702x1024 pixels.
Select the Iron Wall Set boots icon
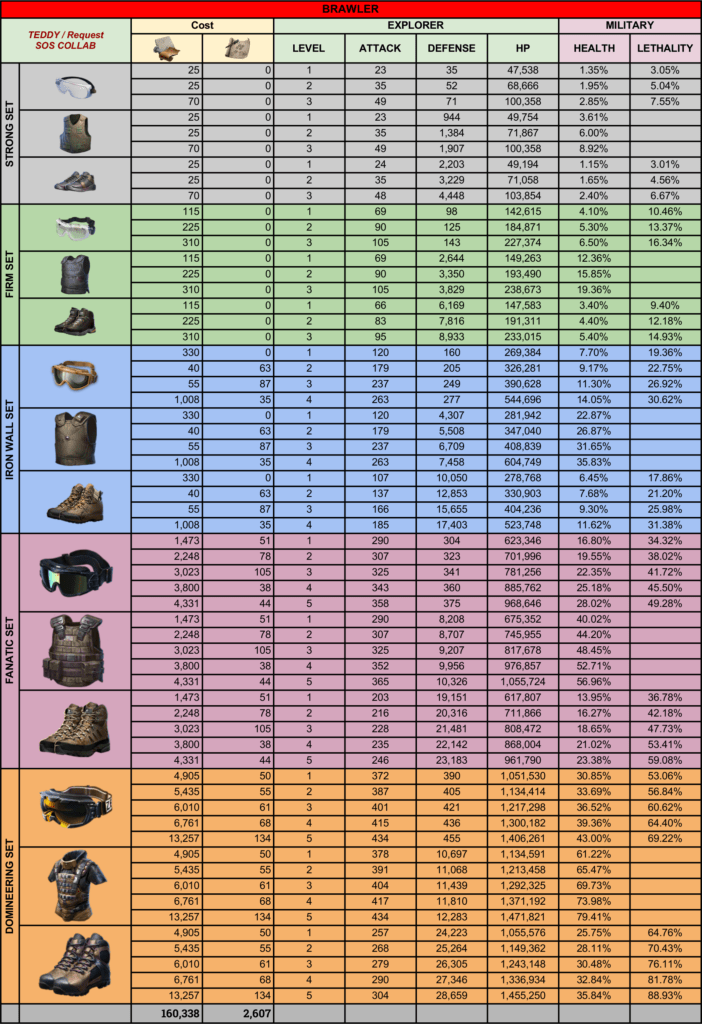(x=75, y=501)
